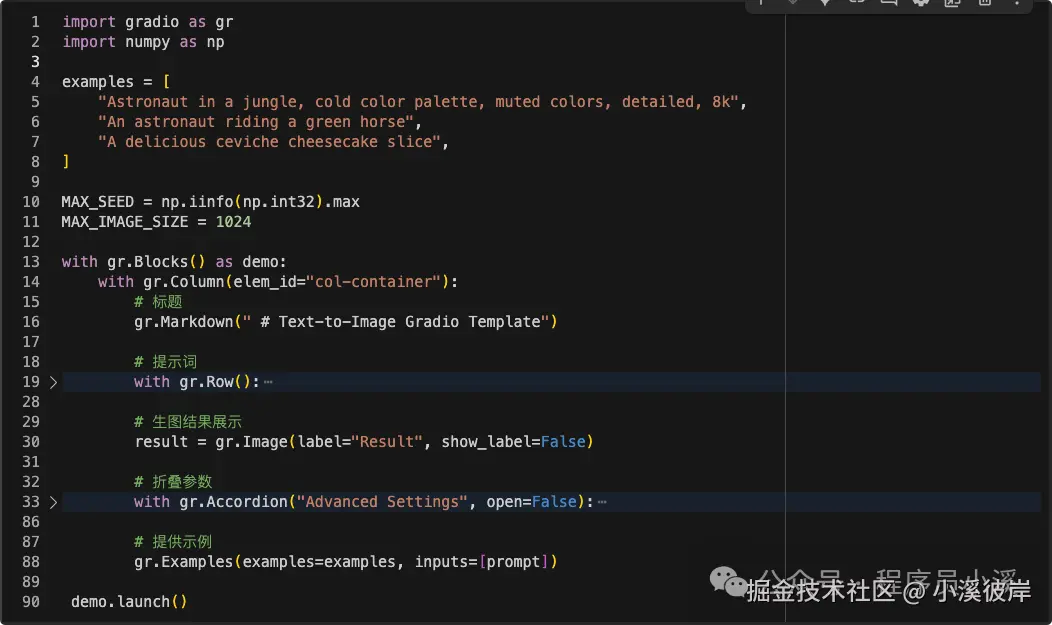Click 'gradio' in the first import line
Image resolution: width=1052 pixels, height=625 pixels.
[152, 22]
